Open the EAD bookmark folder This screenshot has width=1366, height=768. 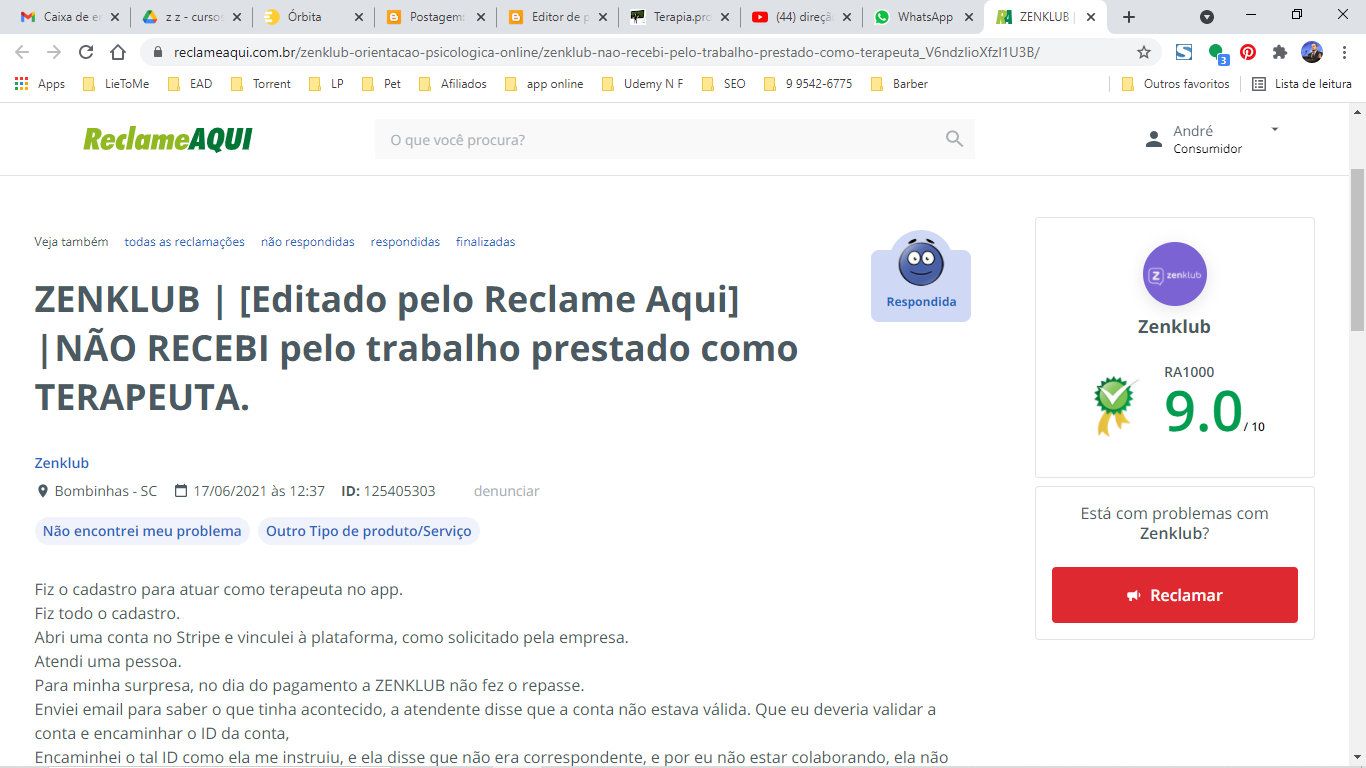tap(190, 84)
